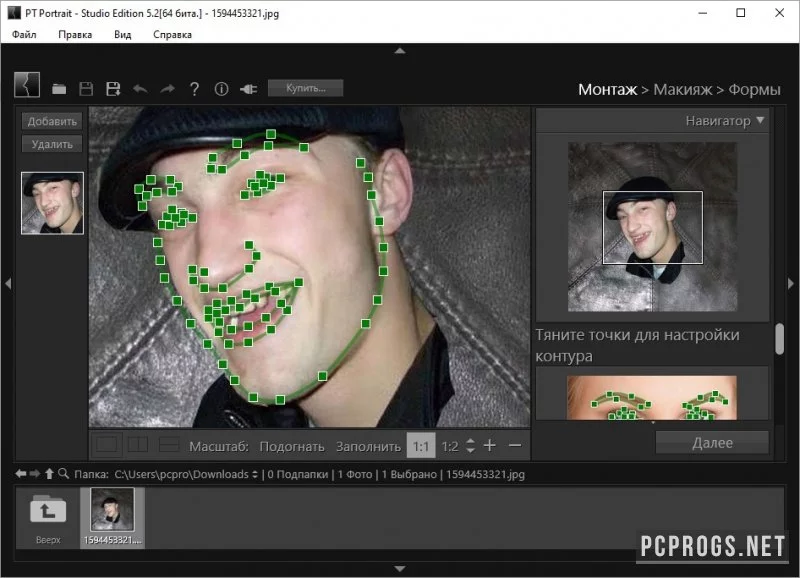Expand the Навигатор panel dropdown arrow
Screen dimensions: 800x578
pos(760,120)
